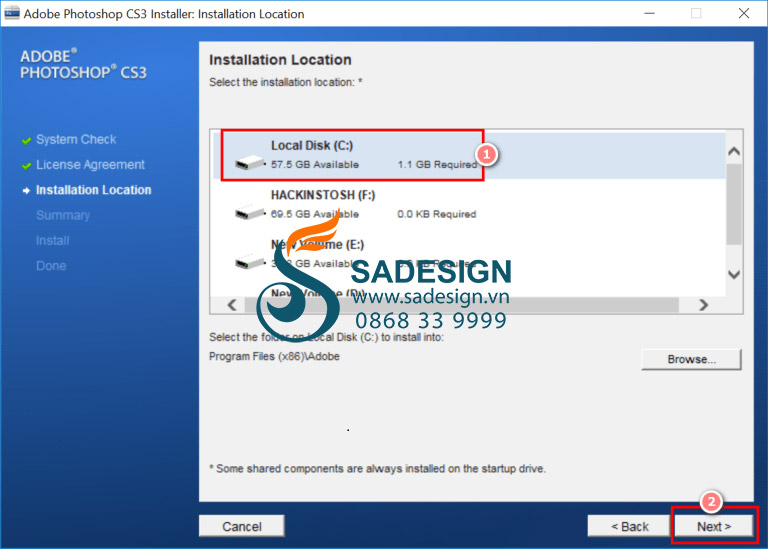Click the System Check step
This screenshot has height=549, width=768.
click(76, 140)
